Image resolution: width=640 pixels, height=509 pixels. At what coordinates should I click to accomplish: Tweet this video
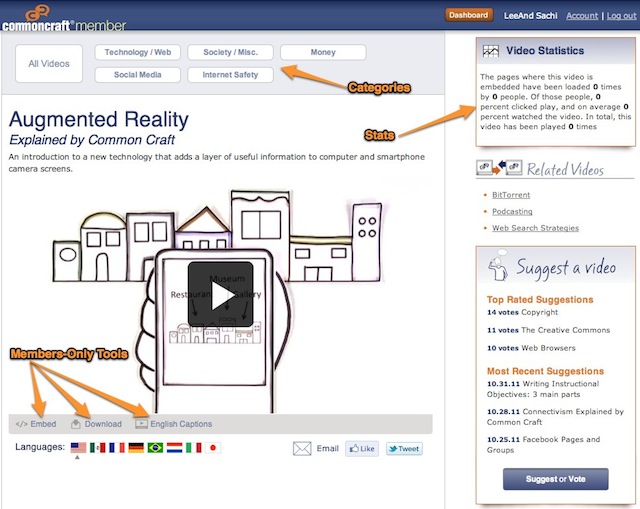click(x=404, y=449)
